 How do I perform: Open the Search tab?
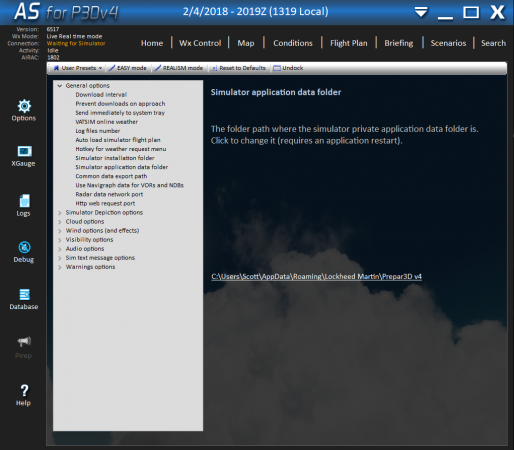point(493,43)
